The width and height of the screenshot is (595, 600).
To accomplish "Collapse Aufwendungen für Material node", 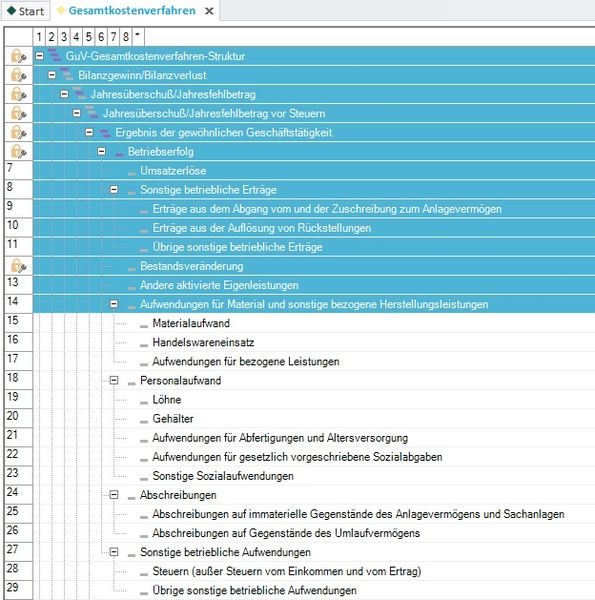I will click(x=114, y=304).
